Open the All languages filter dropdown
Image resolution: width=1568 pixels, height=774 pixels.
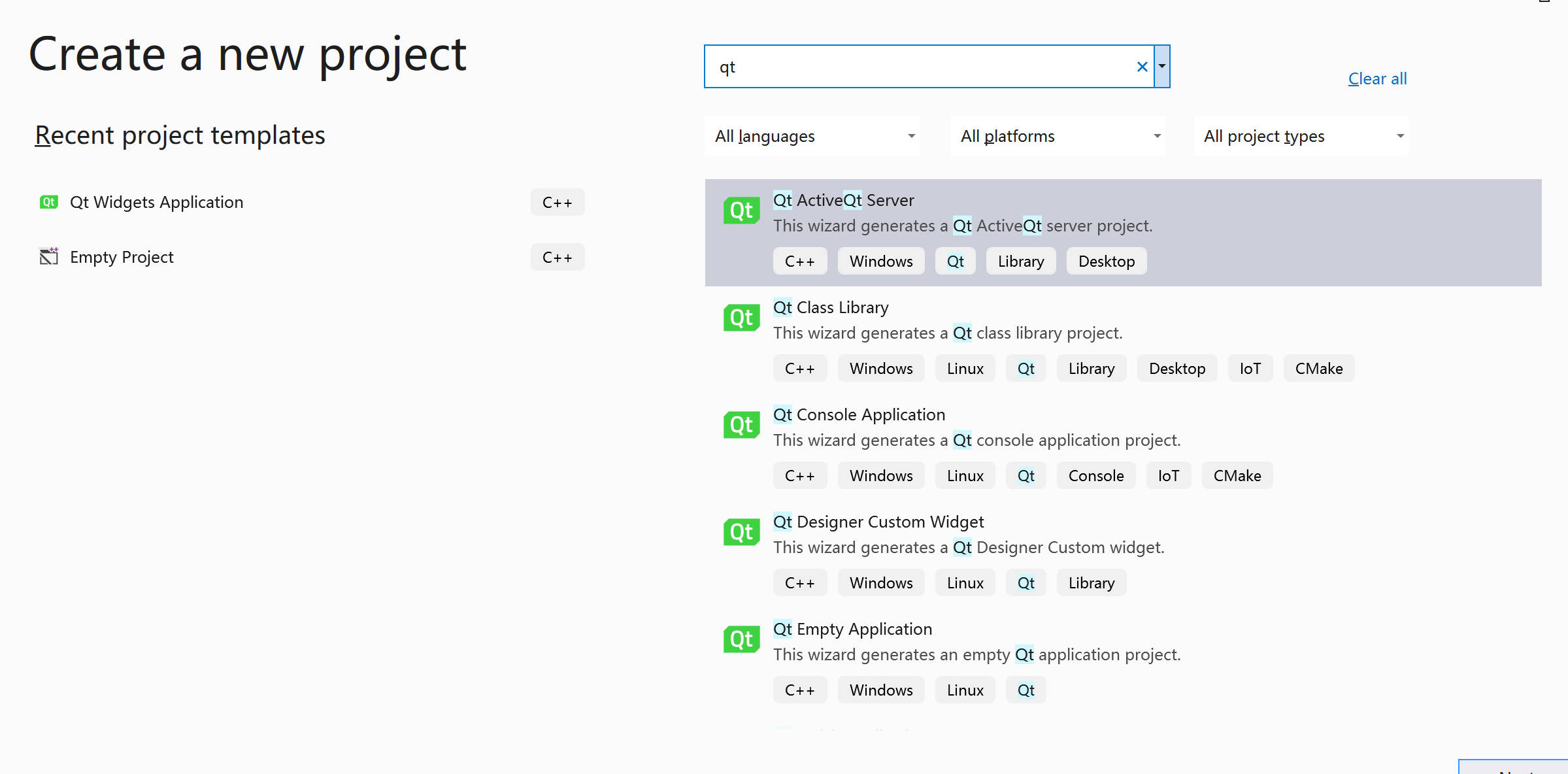tap(812, 136)
